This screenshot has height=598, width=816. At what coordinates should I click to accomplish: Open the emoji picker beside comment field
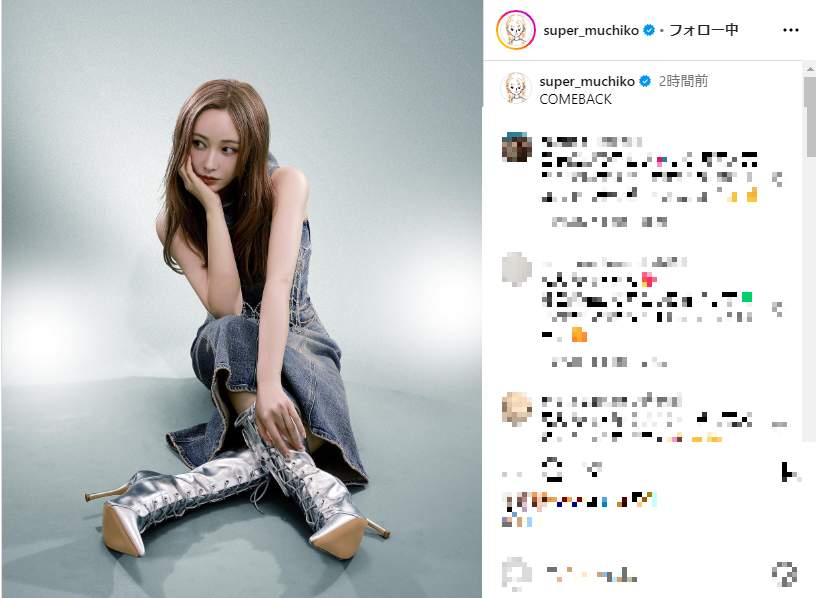(517, 574)
